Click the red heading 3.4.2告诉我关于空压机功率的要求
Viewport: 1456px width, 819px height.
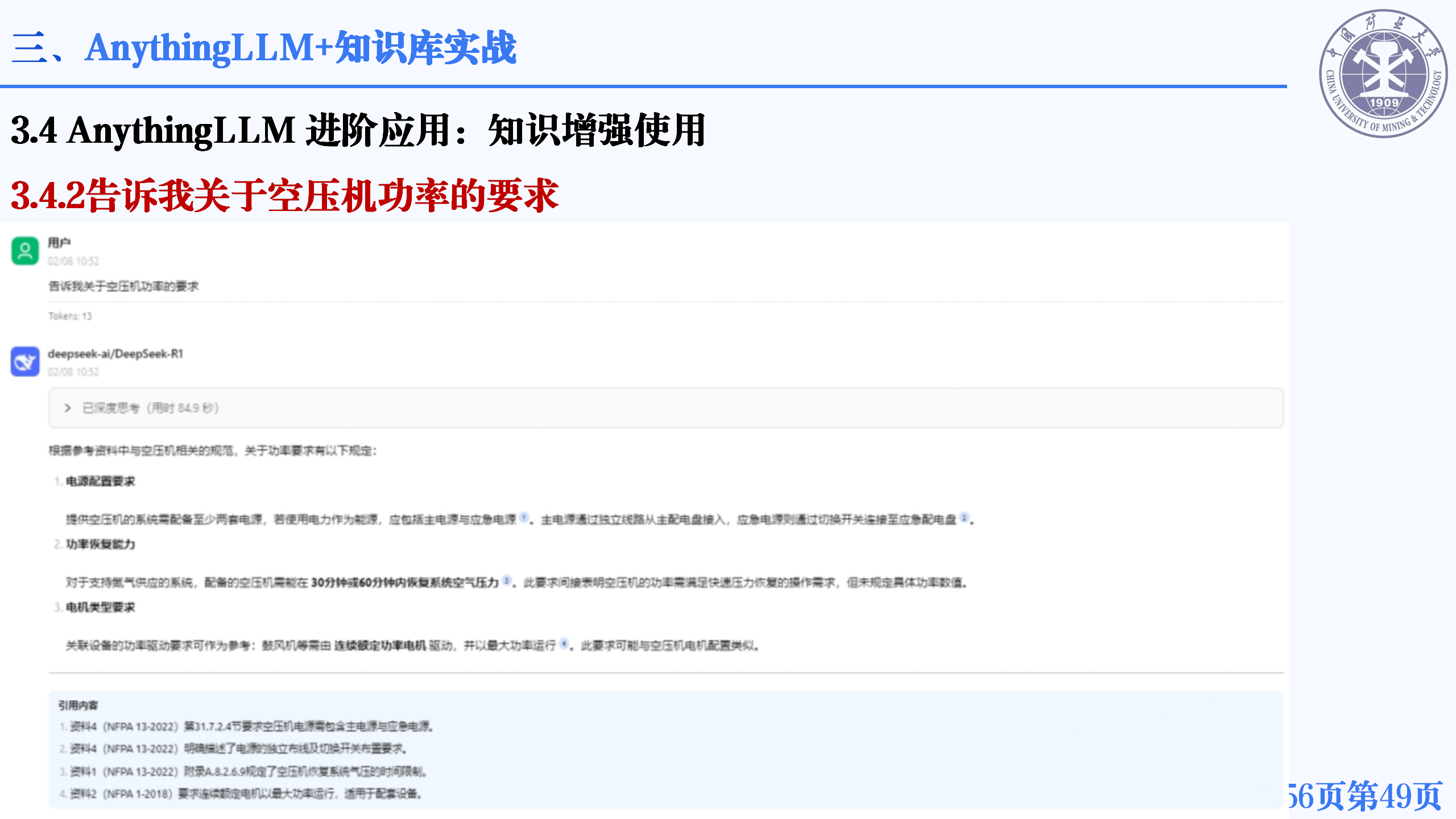click(x=285, y=196)
